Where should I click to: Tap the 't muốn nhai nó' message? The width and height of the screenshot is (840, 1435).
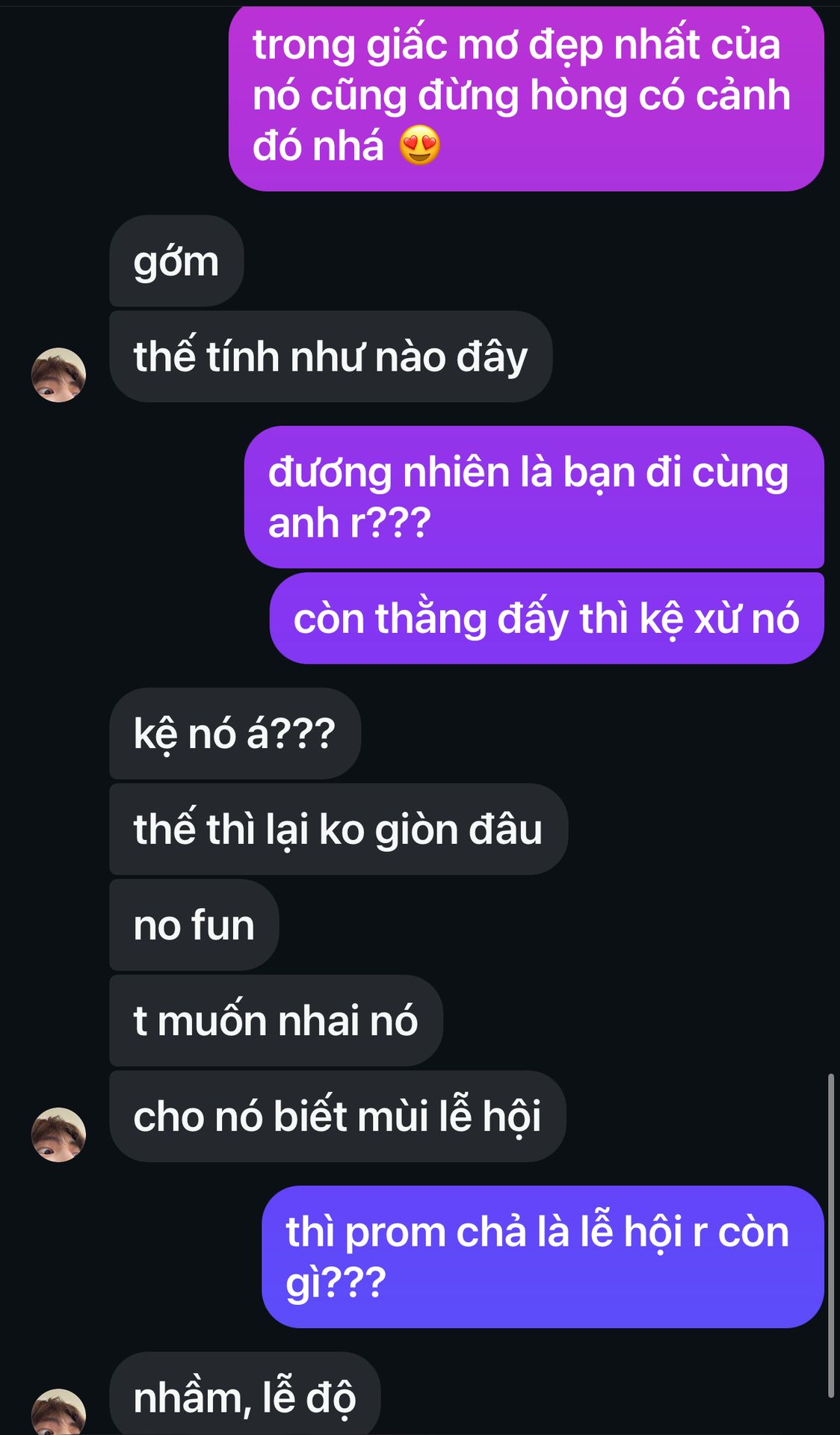click(x=276, y=1020)
